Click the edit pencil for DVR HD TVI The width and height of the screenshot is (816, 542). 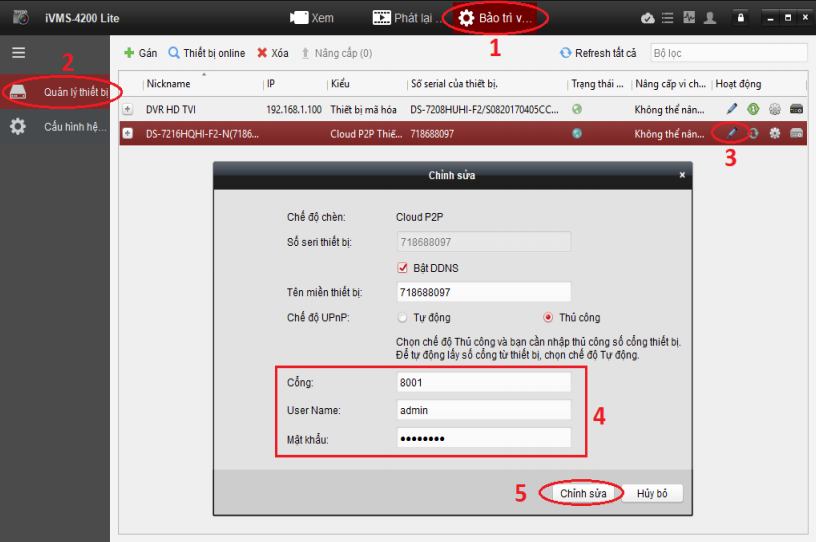click(732, 108)
